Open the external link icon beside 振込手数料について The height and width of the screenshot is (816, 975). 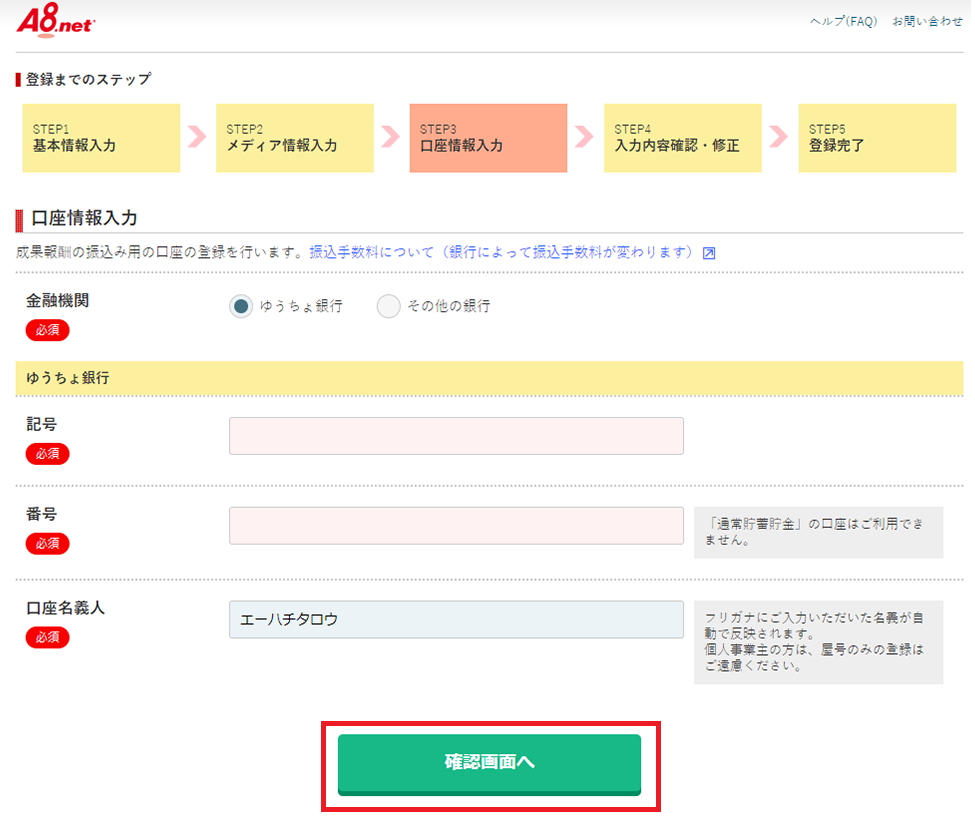(708, 253)
